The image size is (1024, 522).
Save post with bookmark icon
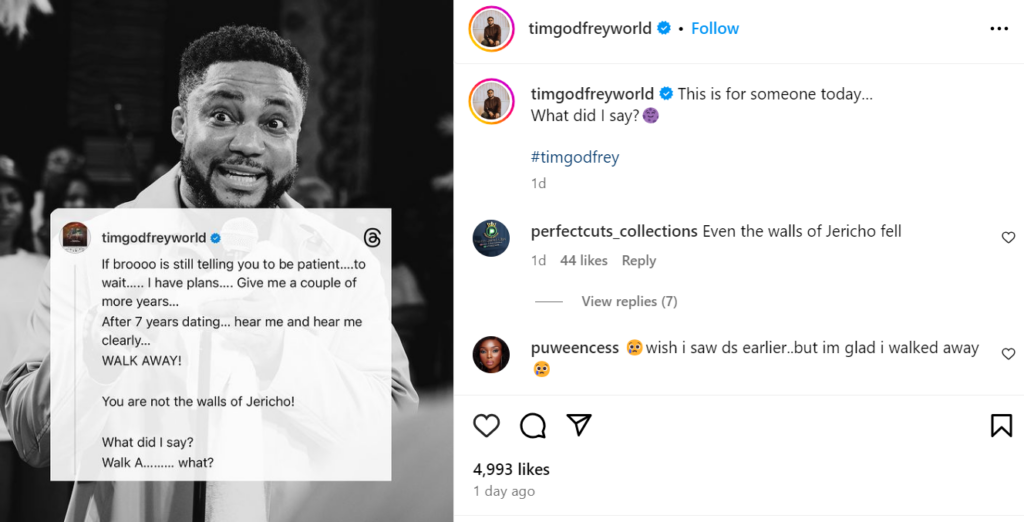pos(1001,426)
